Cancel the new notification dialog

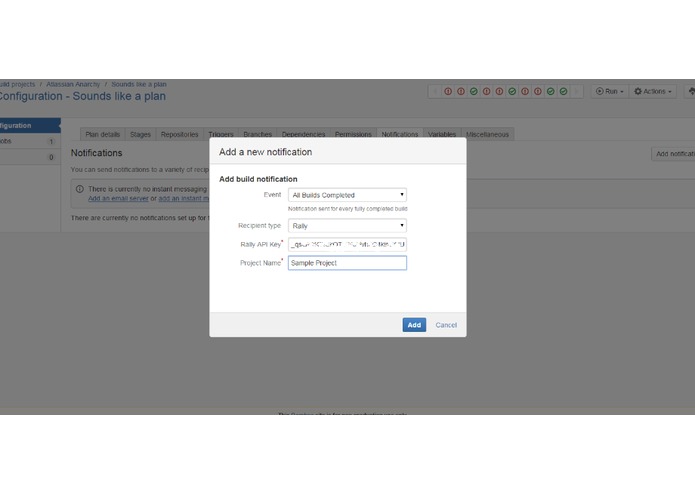pos(446,325)
